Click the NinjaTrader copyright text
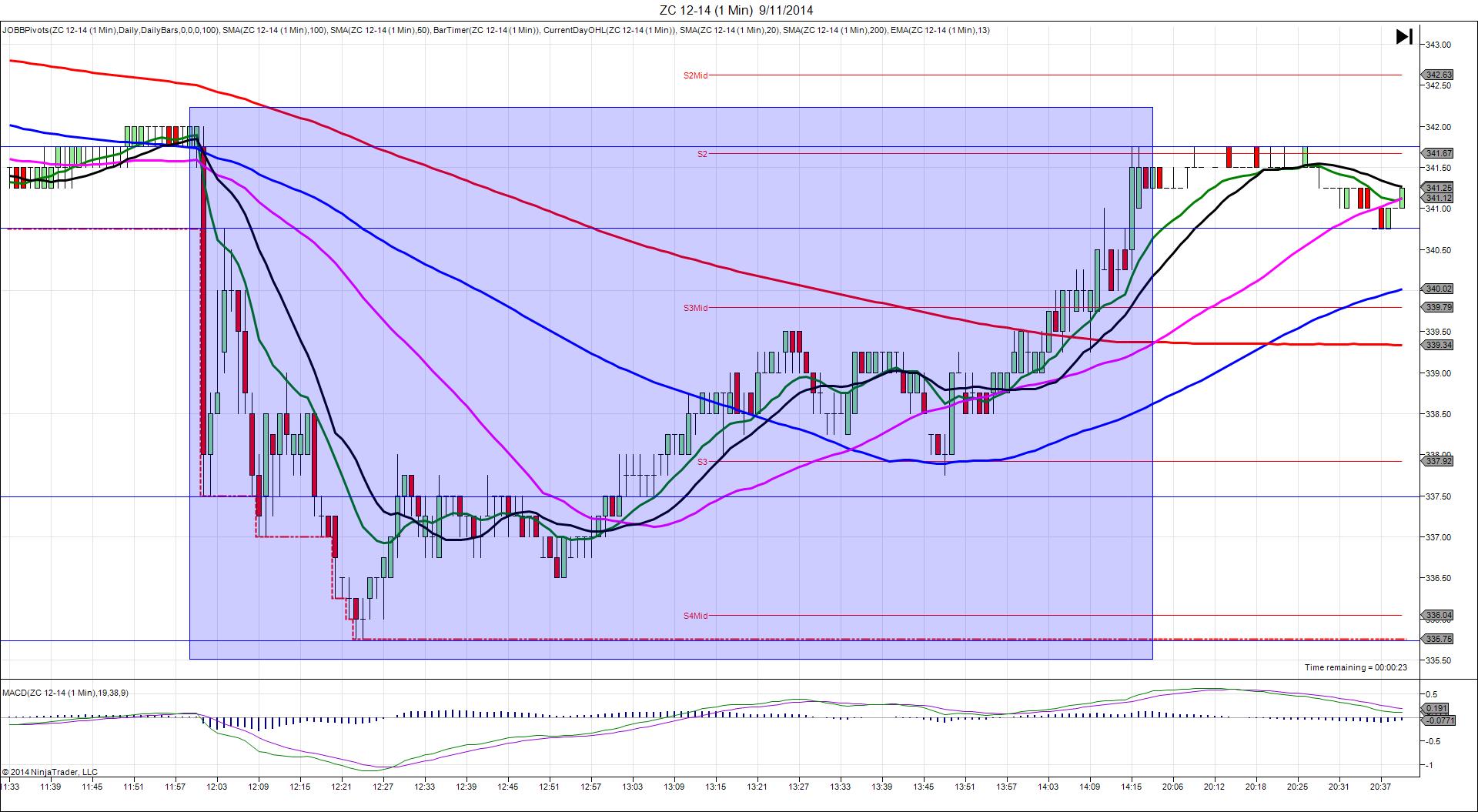This screenshot has width=1478, height=812. pyautogui.click(x=50, y=771)
